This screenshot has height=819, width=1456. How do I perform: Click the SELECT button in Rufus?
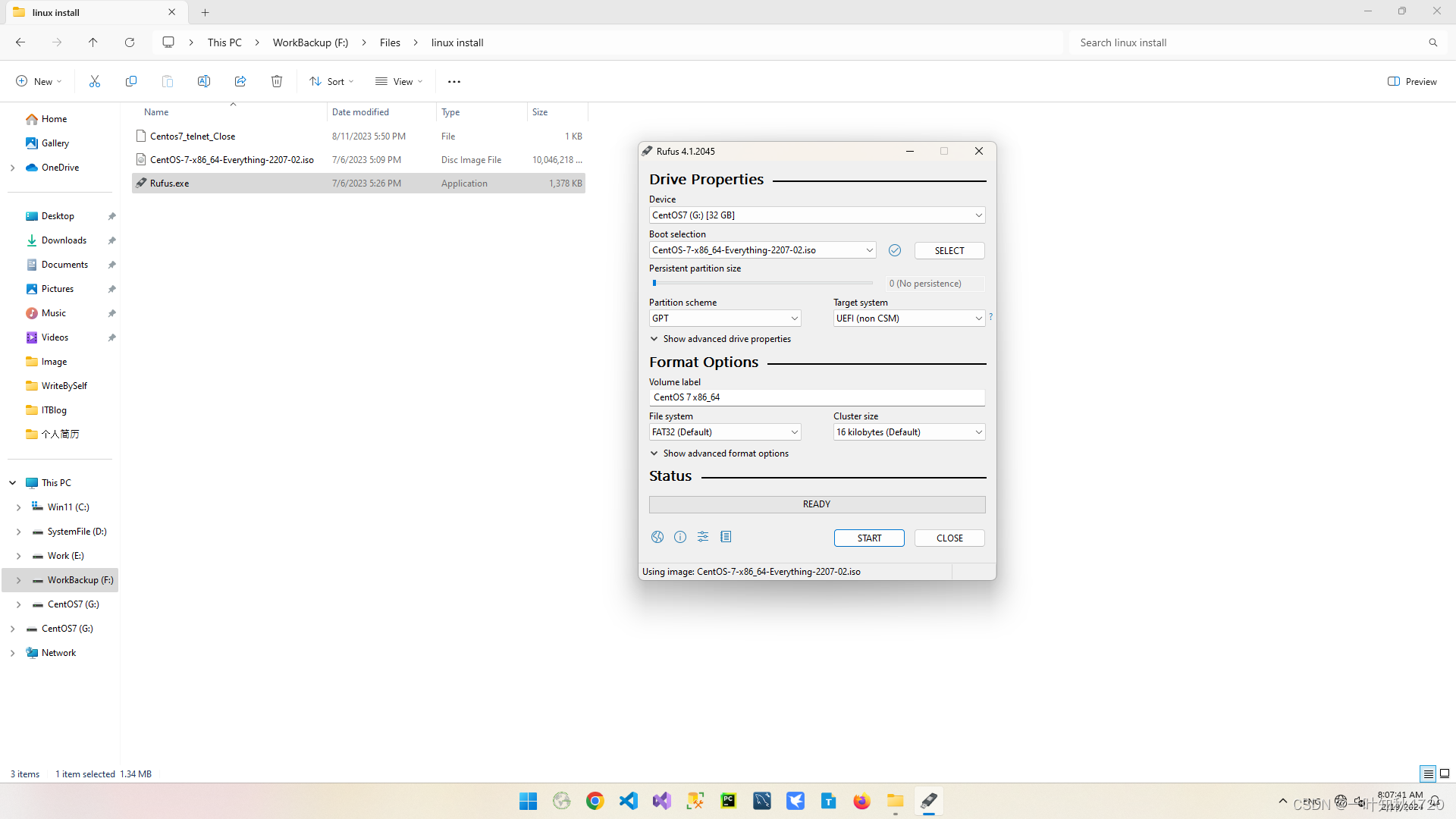(x=949, y=250)
